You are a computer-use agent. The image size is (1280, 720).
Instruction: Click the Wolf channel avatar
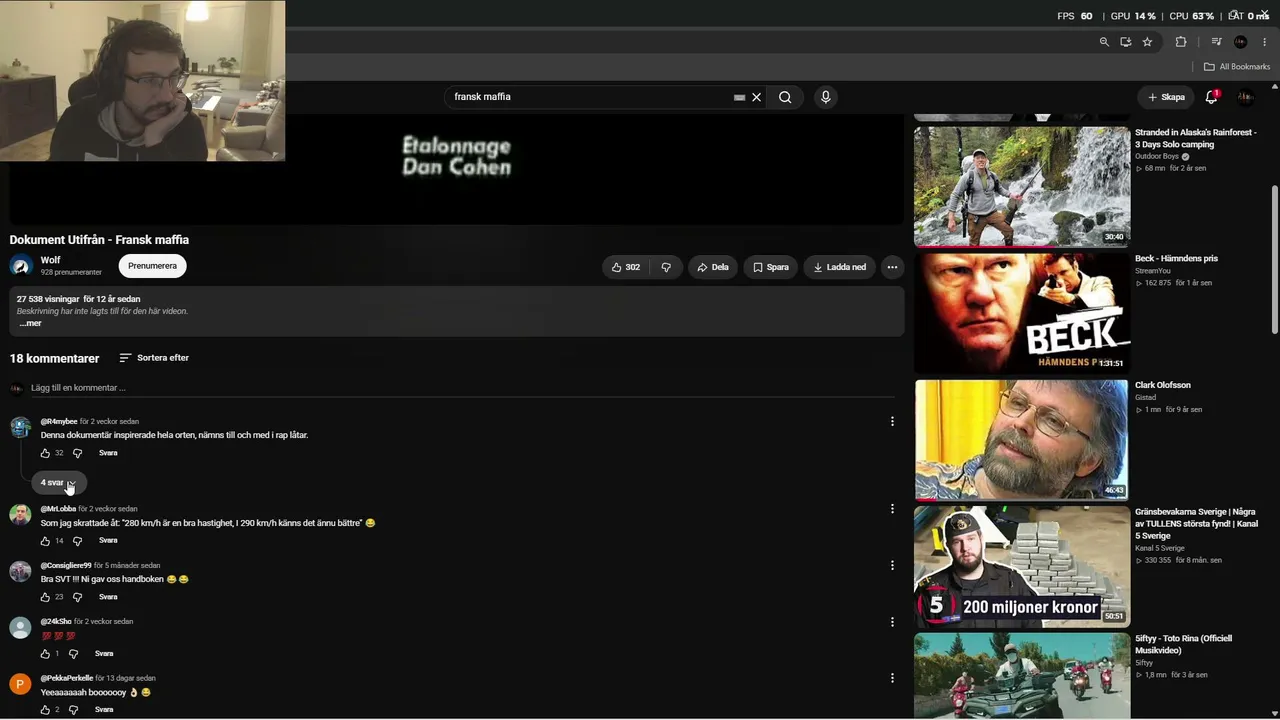click(x=21, y=265)
